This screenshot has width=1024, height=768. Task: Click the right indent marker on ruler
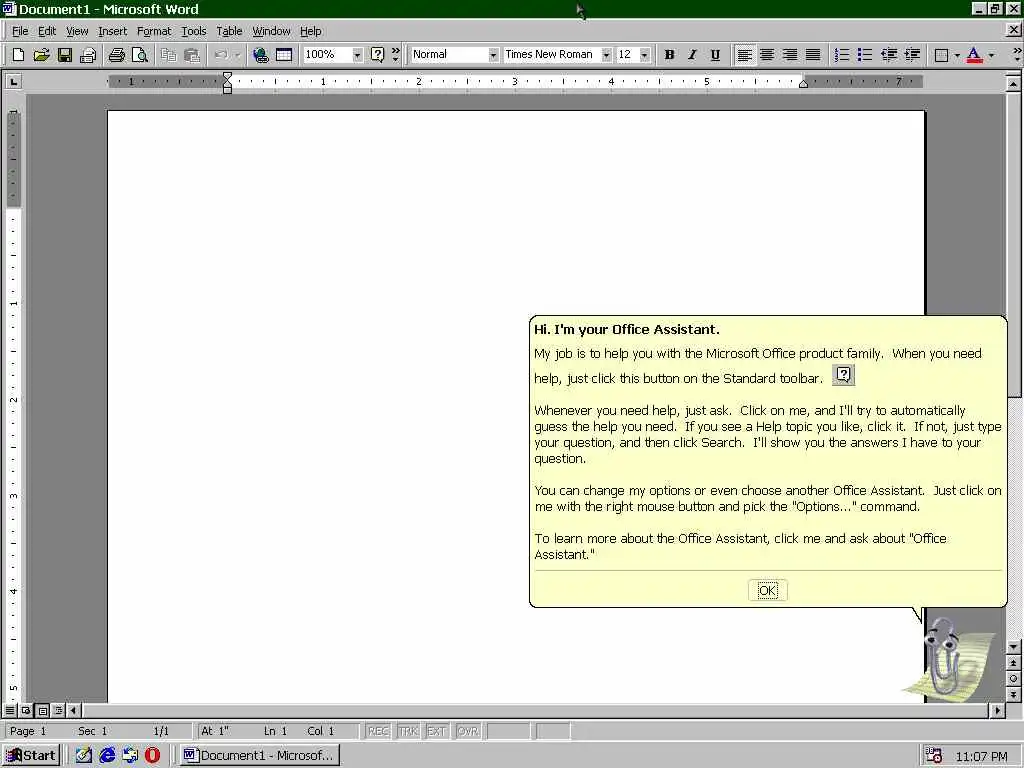[803, 84]
